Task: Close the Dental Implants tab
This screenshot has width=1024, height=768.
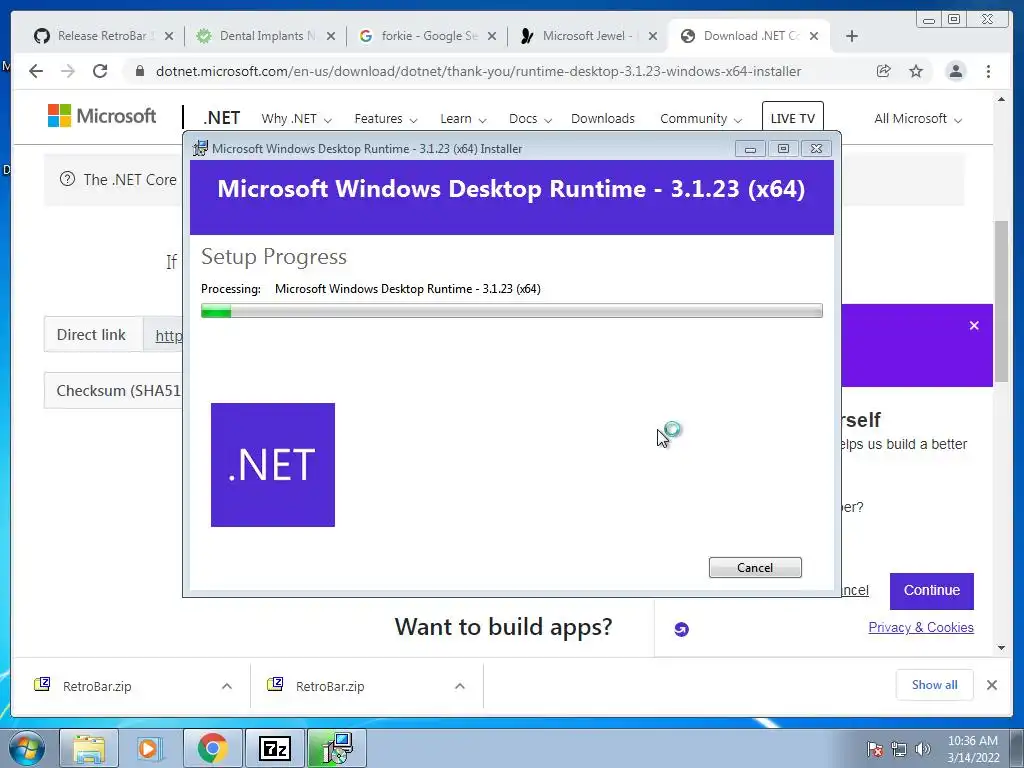Action: click(331, 36)
